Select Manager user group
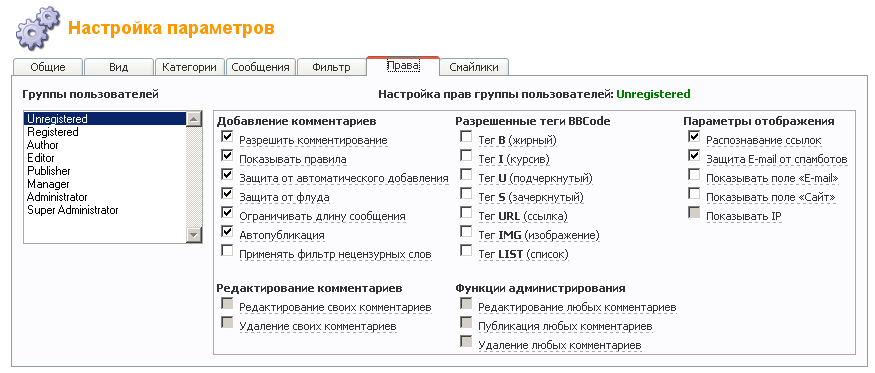The height and width of the screenshot is (373, 875). click(x=105, y=184)
